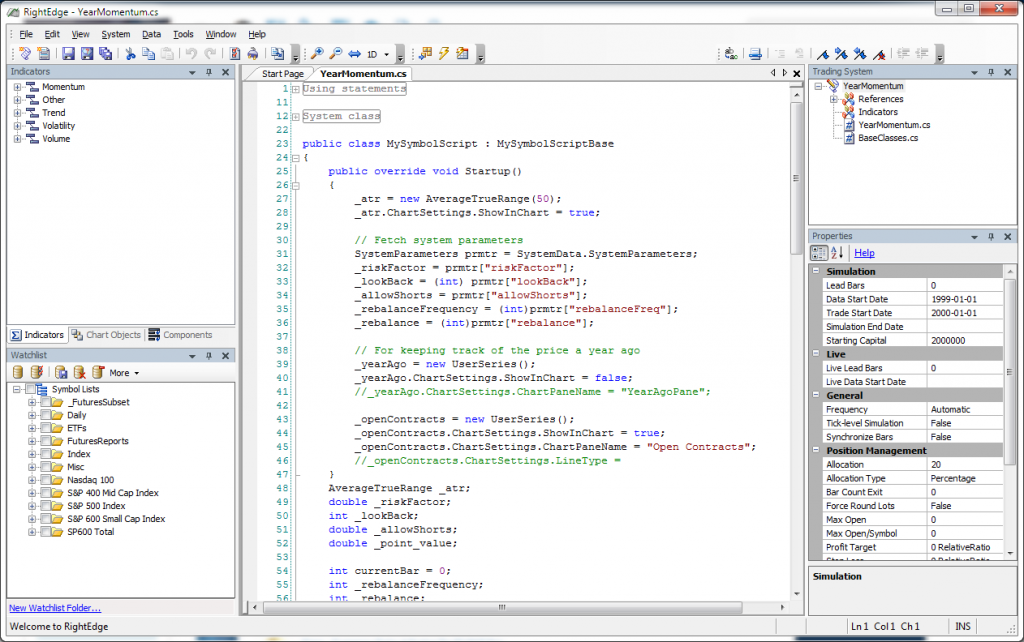Click the Watchlist save cylinder icon
Image resolution: width=1024 pixels, height=642 pixels.
coord(61,372)
